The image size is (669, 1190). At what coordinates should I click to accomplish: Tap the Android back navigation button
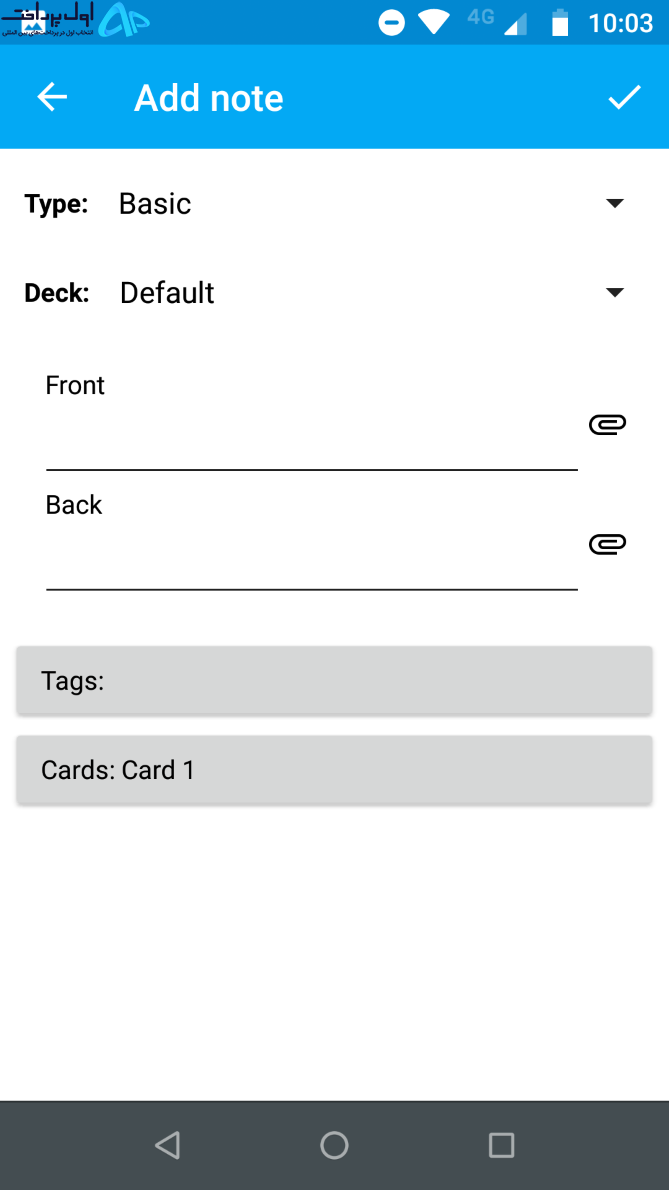point(167,1144)
